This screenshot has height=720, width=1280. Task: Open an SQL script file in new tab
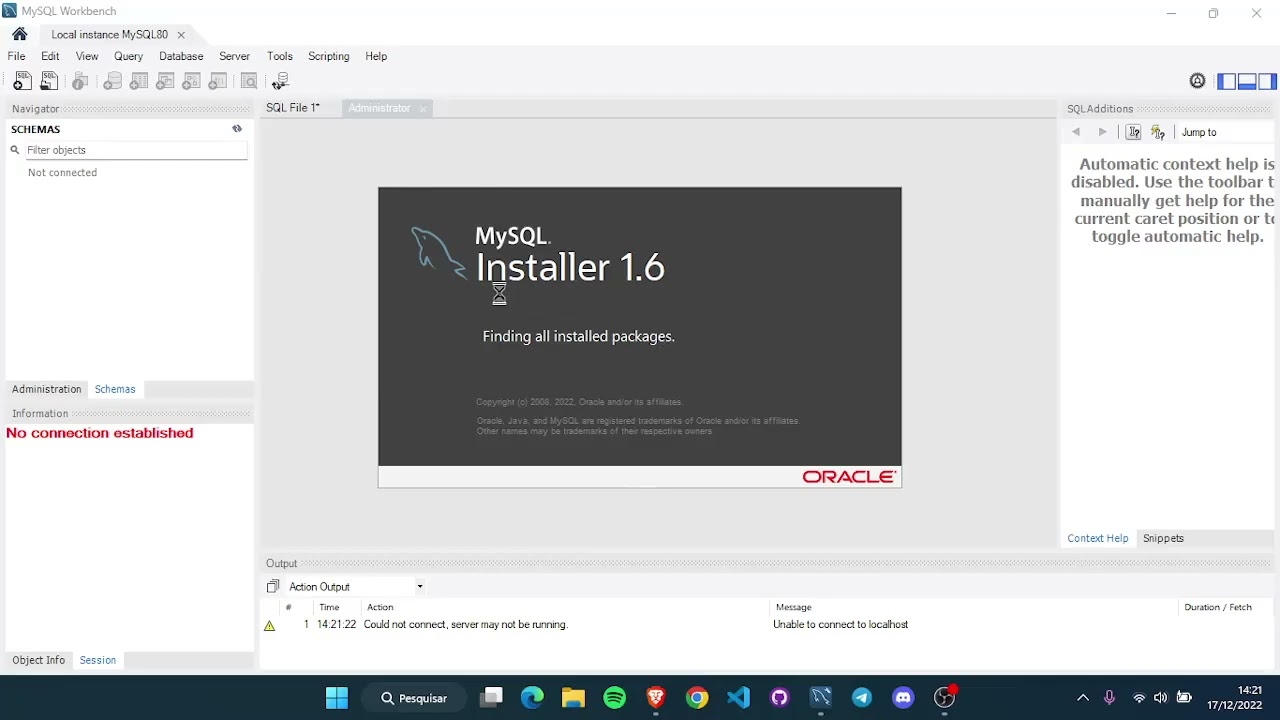click(49, 81)
